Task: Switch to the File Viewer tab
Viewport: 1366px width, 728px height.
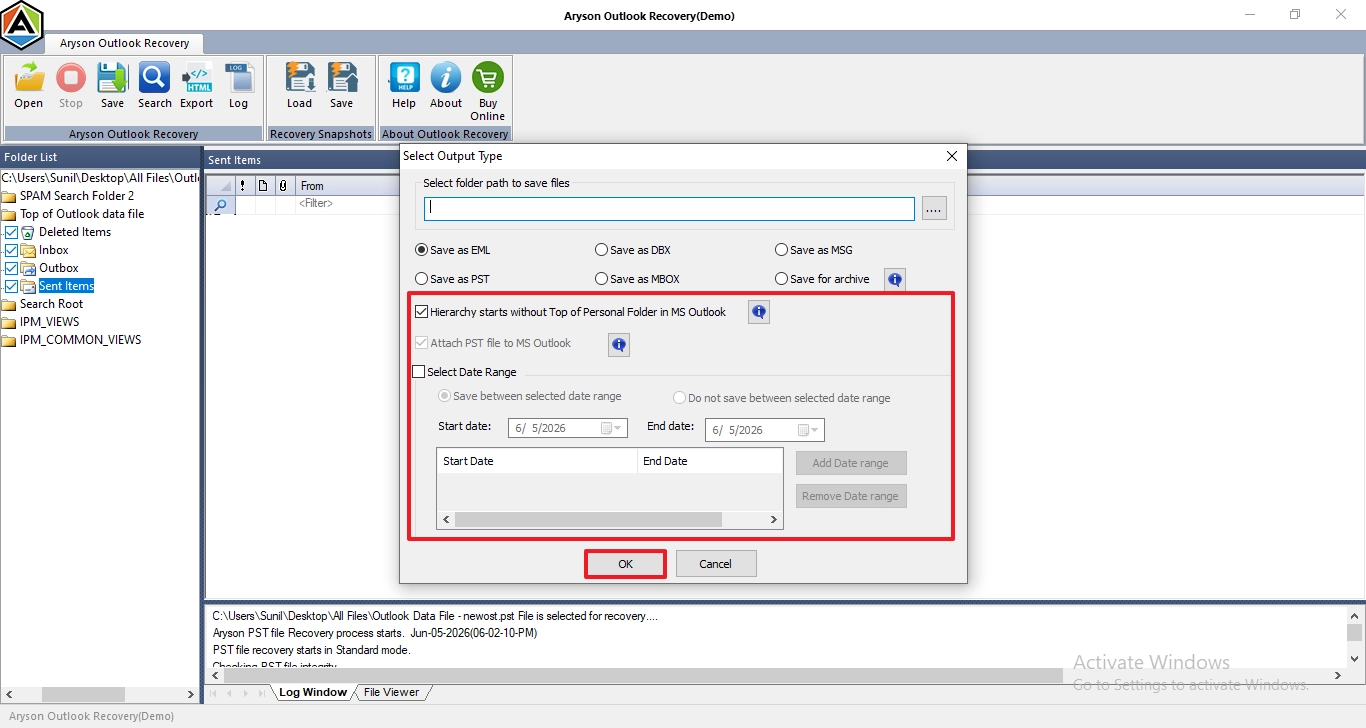Action: pos(391,692)
